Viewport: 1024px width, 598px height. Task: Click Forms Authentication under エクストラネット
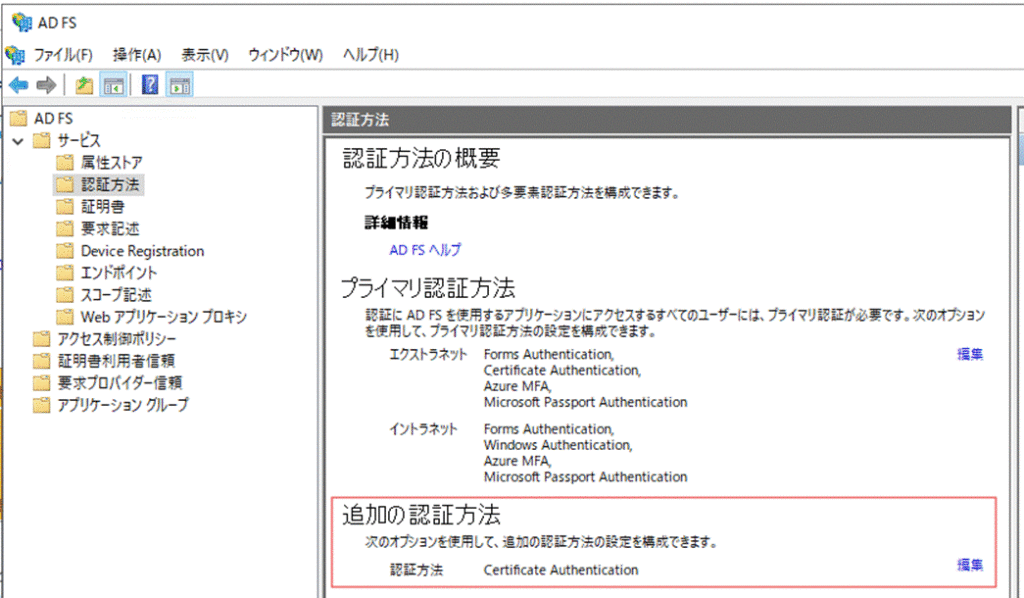click(549, 354)
